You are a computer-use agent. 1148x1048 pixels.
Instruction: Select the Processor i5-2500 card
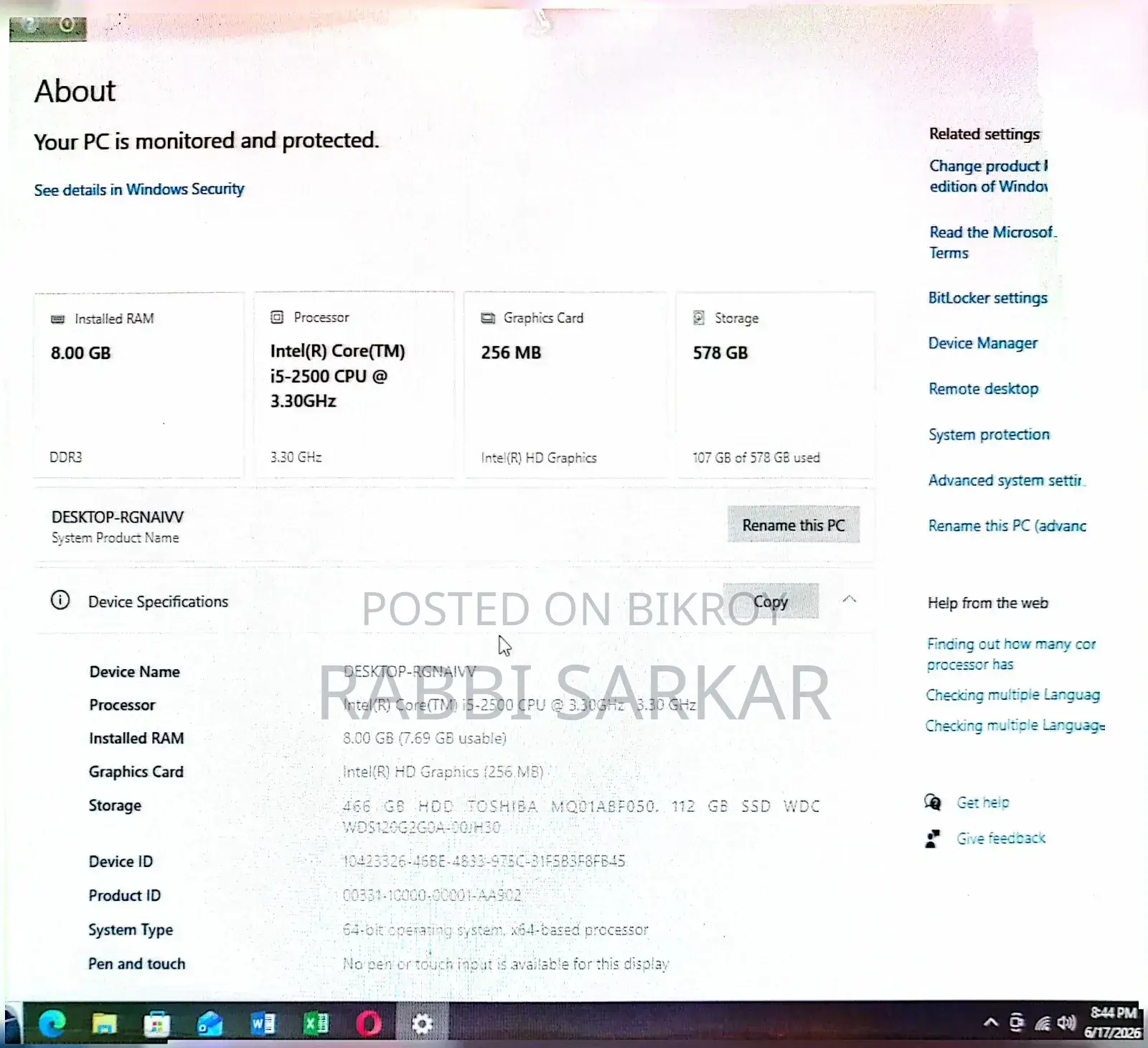pos(354,385)
